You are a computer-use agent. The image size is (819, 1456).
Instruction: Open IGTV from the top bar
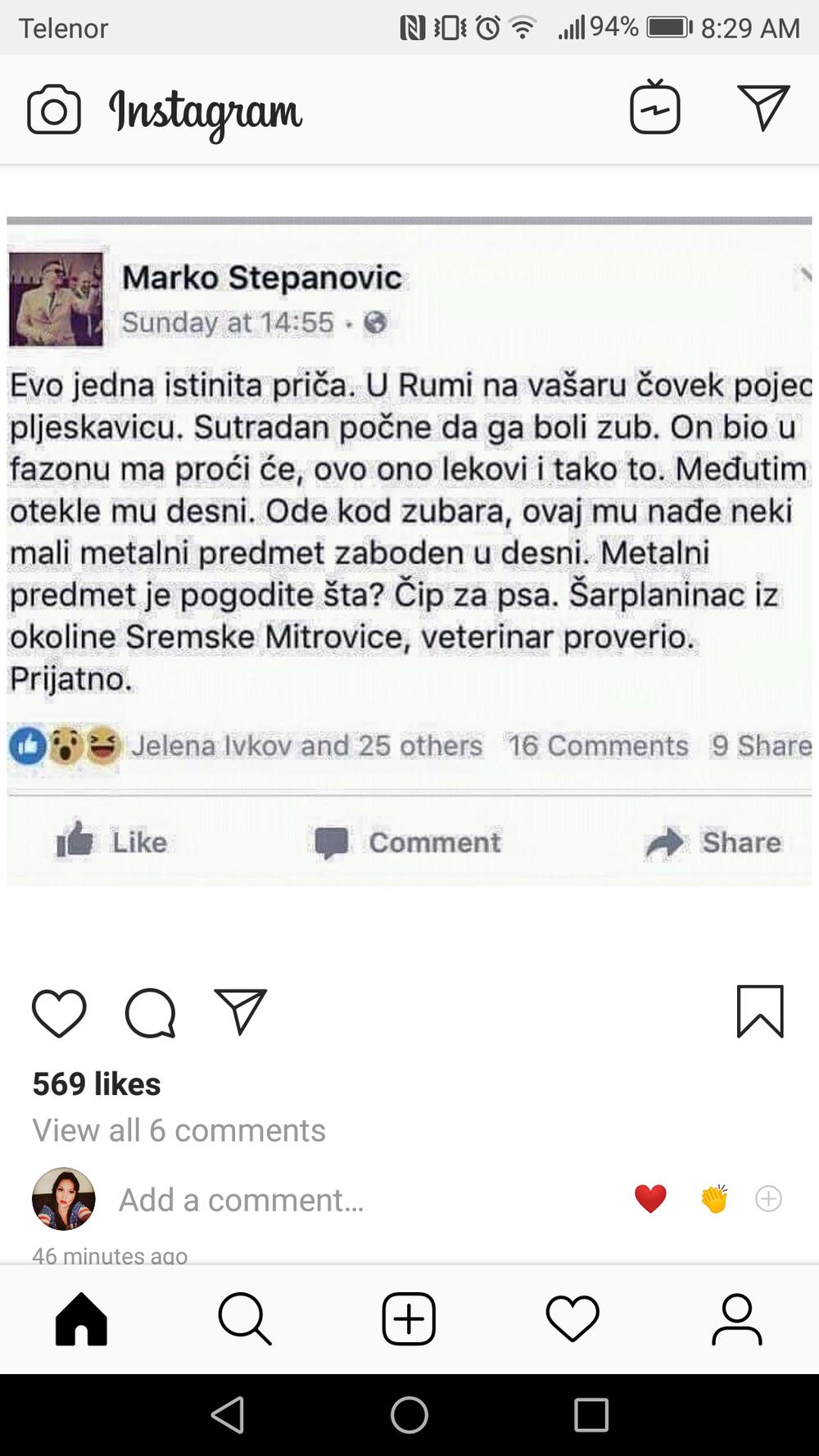coord(654,108)
